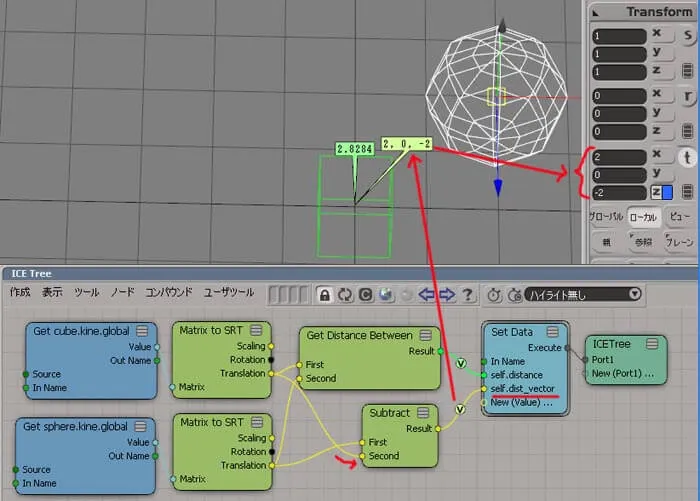This screenshot has width=700, height=501.
Task: Toggle the rotation 'r' transform button
Action: (688, 96)
